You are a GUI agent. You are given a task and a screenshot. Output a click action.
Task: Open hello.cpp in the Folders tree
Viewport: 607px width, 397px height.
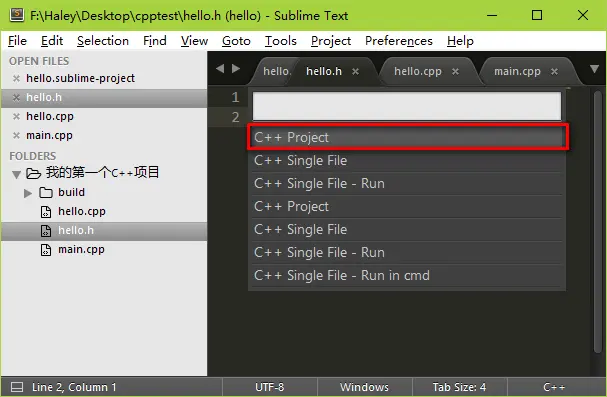(x=82, y=212)
